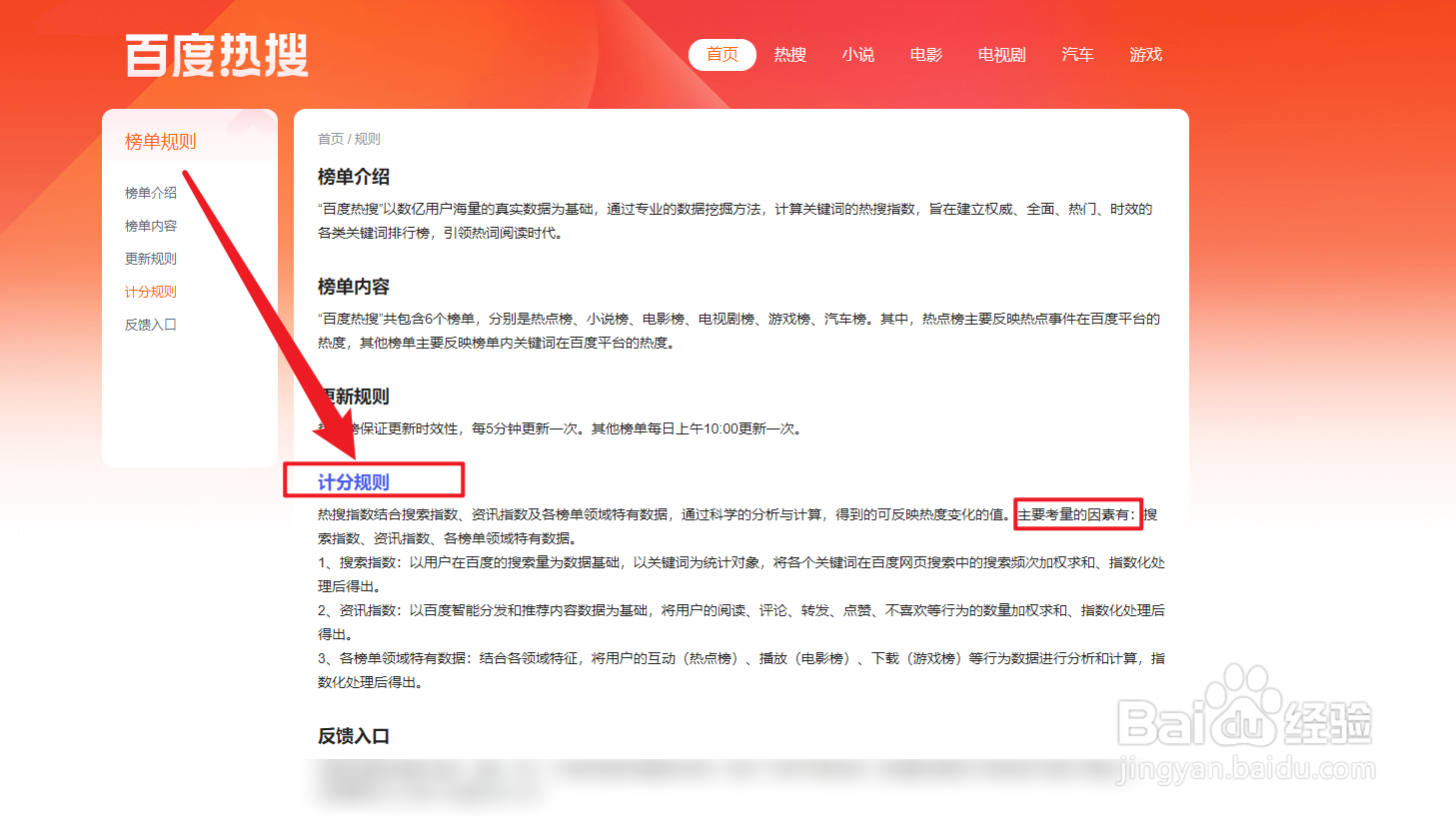Open 更新规则 in the sidebar
The width and height of the screenshot is (1456, 819).
[x=151, y=259]
